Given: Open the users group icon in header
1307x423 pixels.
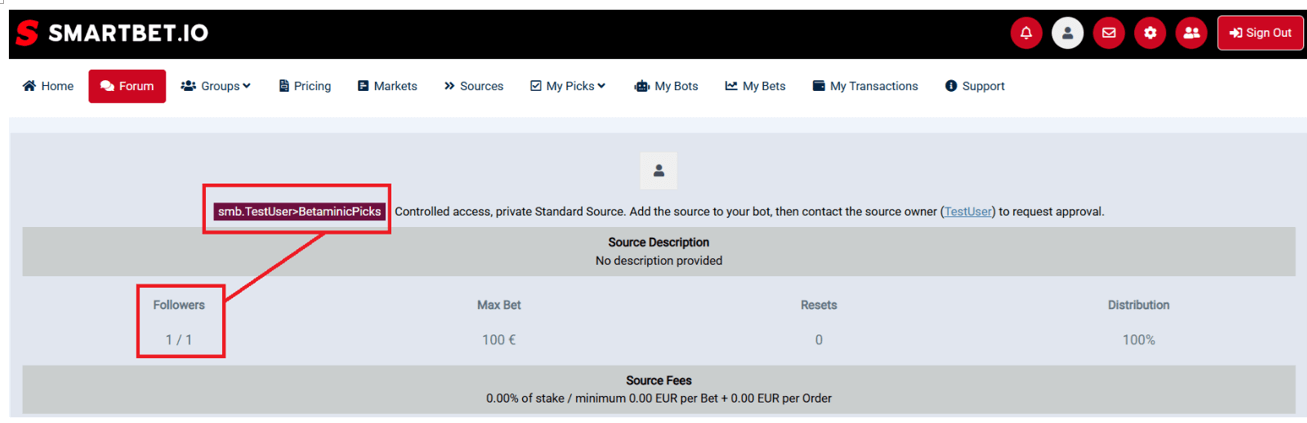Looking at the screenshot, I should point(1191,33).
